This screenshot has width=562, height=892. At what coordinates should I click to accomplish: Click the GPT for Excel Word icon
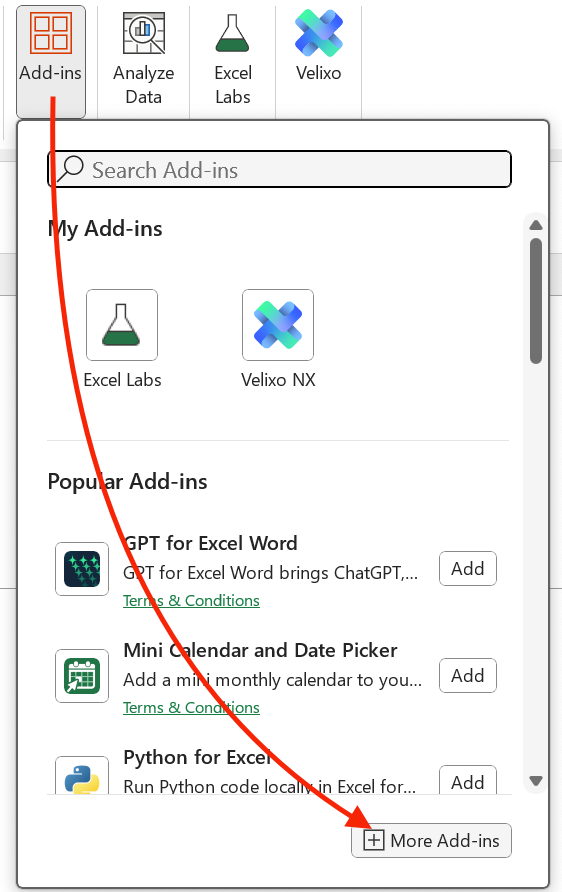82,569
